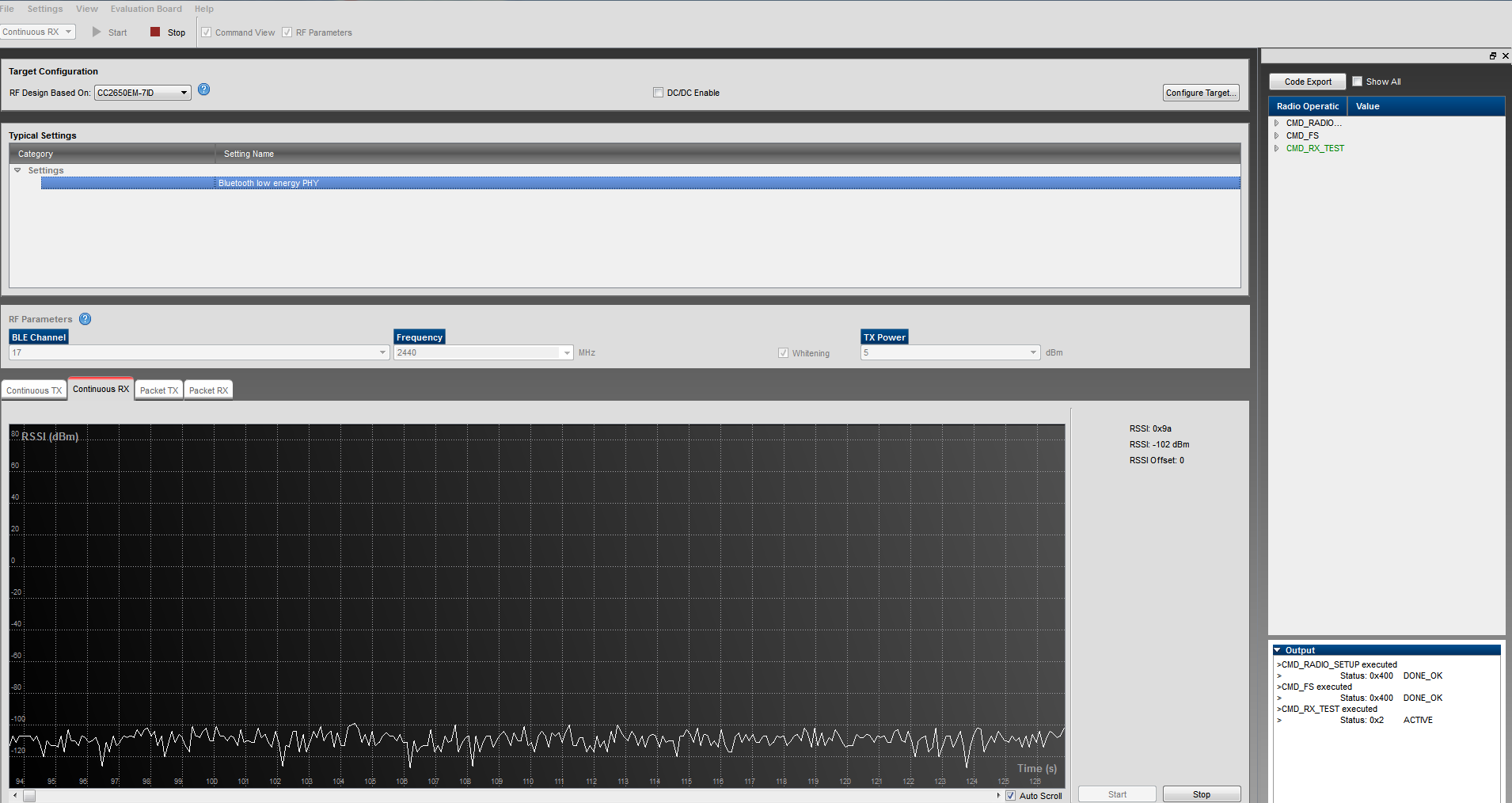
Task: Click the 'RSSI: 0x9a' readout
Action: click(1150, 428)
